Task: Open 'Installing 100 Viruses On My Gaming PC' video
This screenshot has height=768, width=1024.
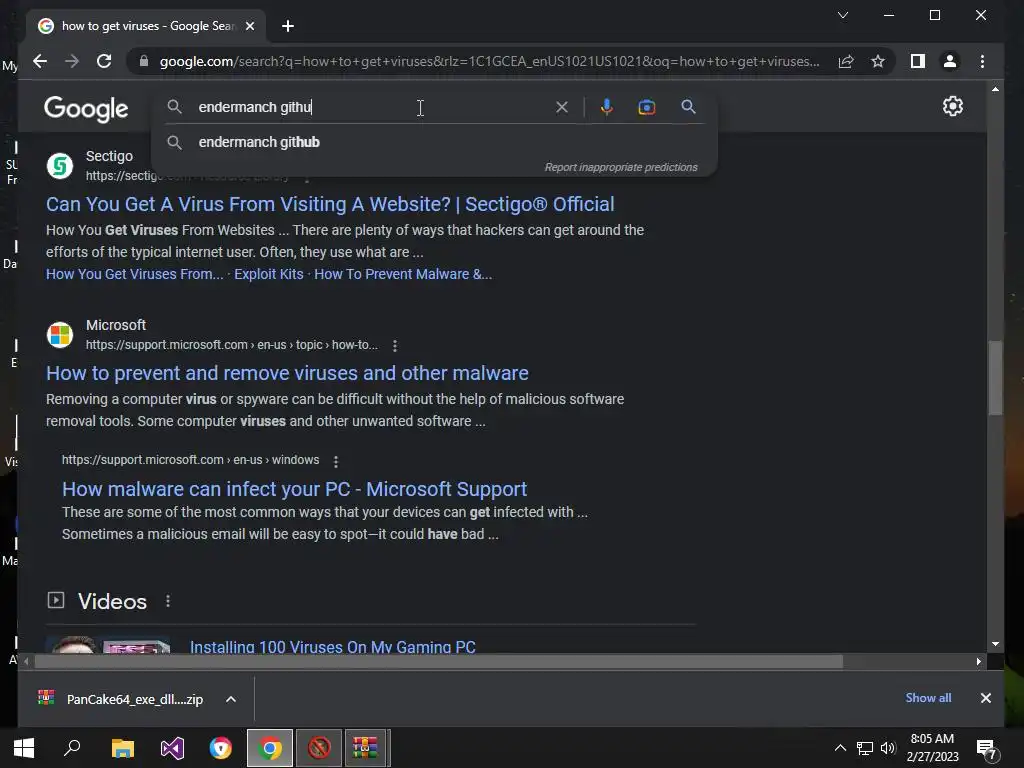Action: (x=332, y=647)
